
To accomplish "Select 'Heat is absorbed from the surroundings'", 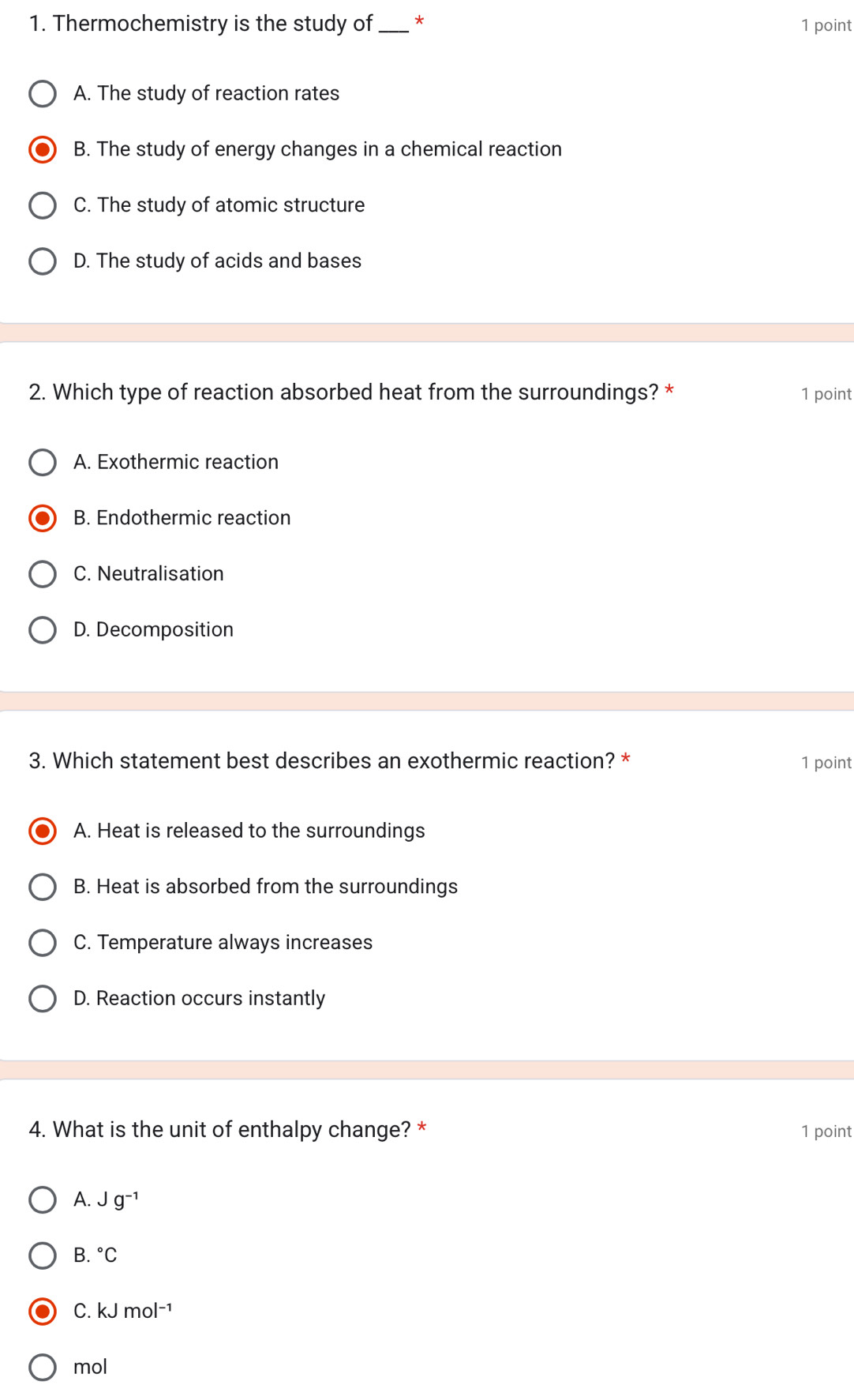I will pyautogui.click(x=43, y=887).
